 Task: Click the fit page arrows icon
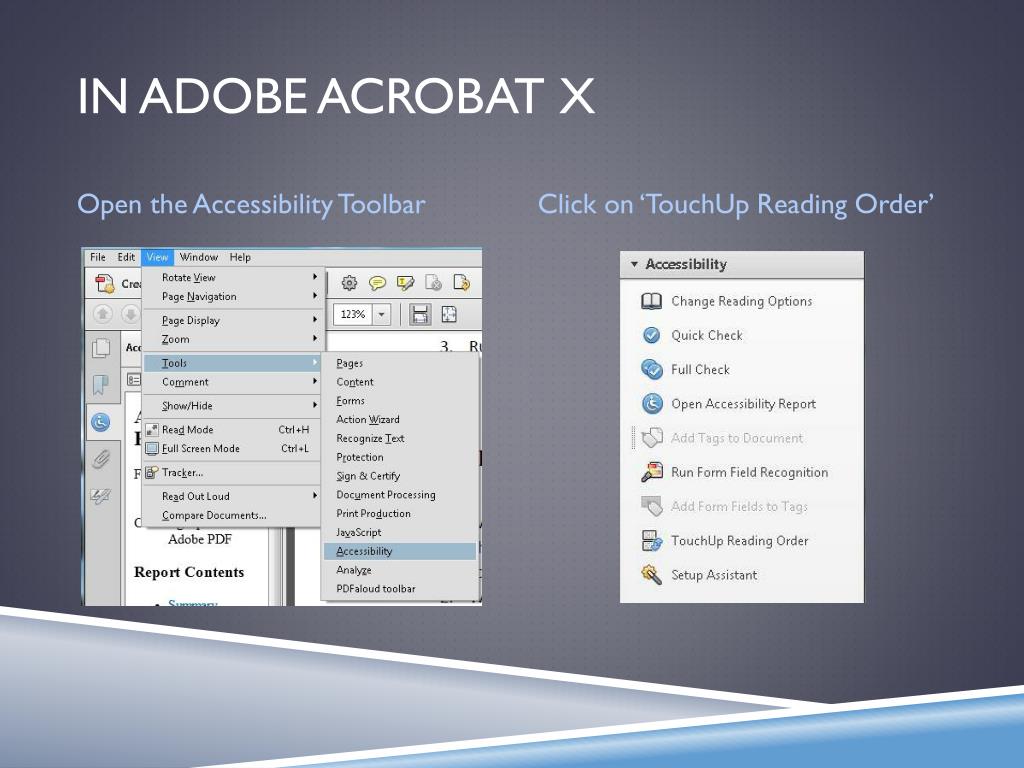point(449,314)
